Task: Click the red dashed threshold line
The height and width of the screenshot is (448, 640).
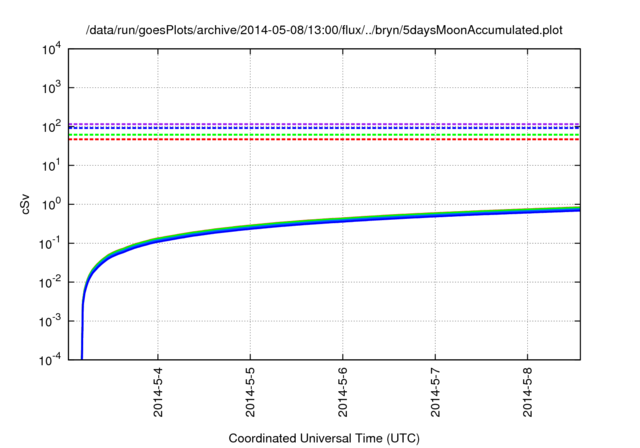Action: point(324,140)
